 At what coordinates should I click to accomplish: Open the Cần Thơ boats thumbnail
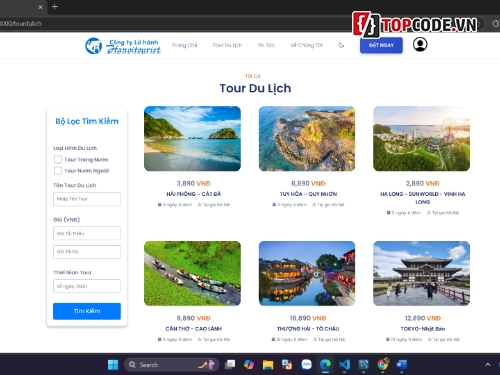[192, 273]
